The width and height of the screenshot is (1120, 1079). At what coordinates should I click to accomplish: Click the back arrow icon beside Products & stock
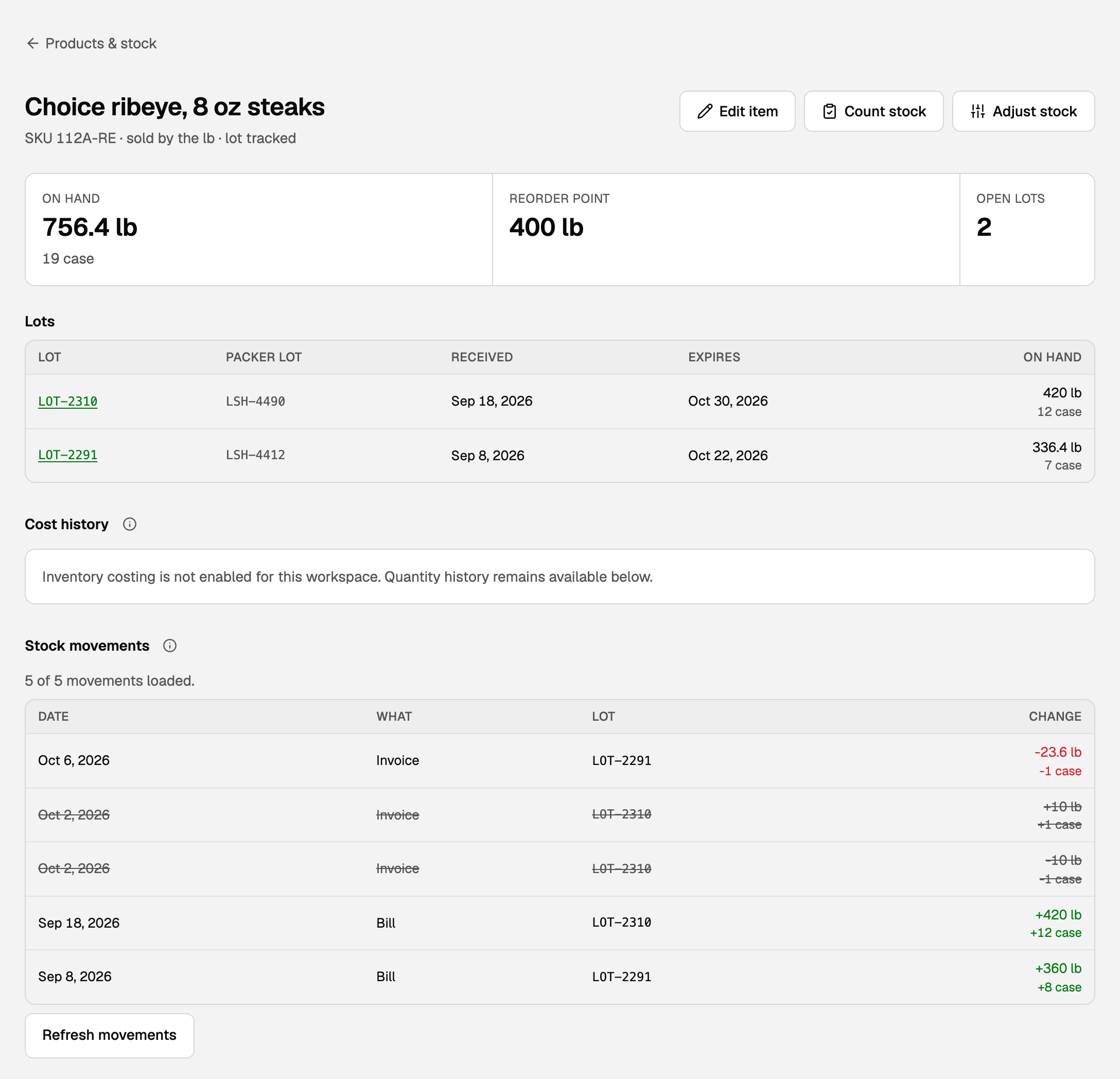tap(32, 43)
